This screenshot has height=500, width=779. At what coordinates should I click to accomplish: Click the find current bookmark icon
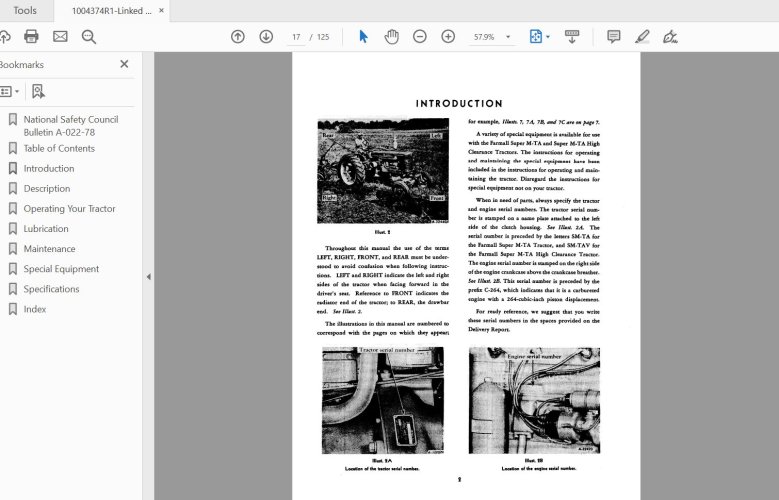click(38, 91)
